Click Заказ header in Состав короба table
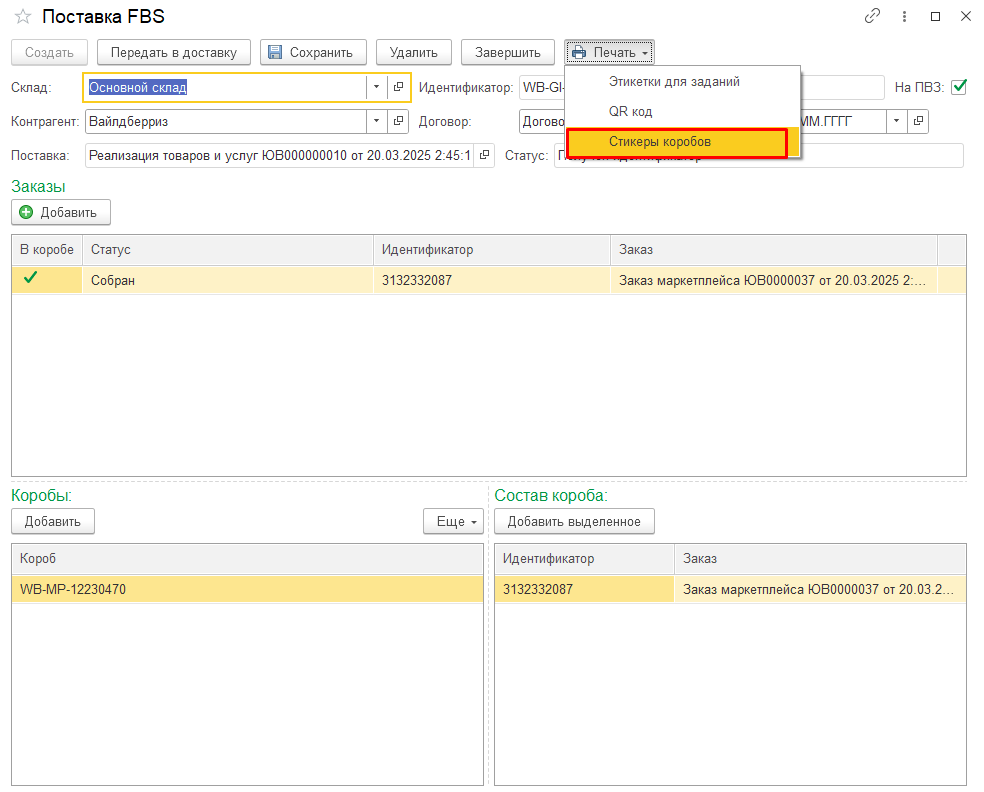The width and height of the screenshot is (984, 792). [x=820, y=559]
